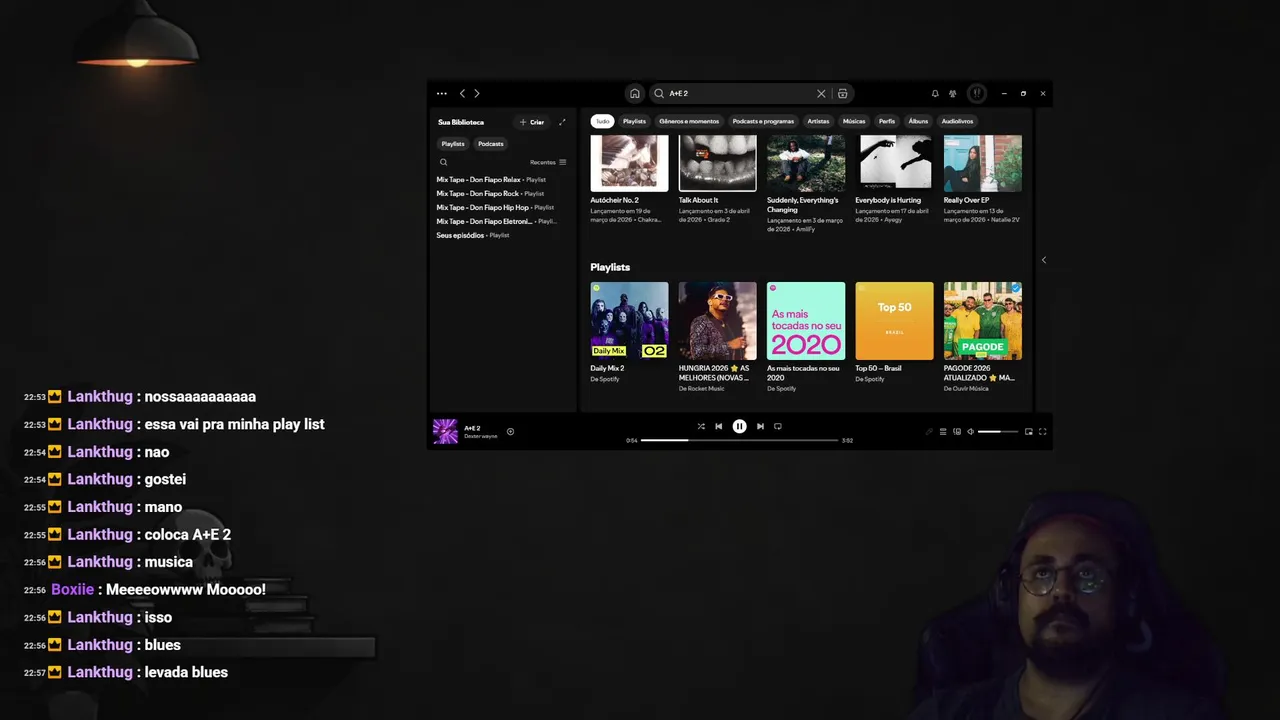
Task: Click the A+E 2 search input field
Action: (740, 93)
